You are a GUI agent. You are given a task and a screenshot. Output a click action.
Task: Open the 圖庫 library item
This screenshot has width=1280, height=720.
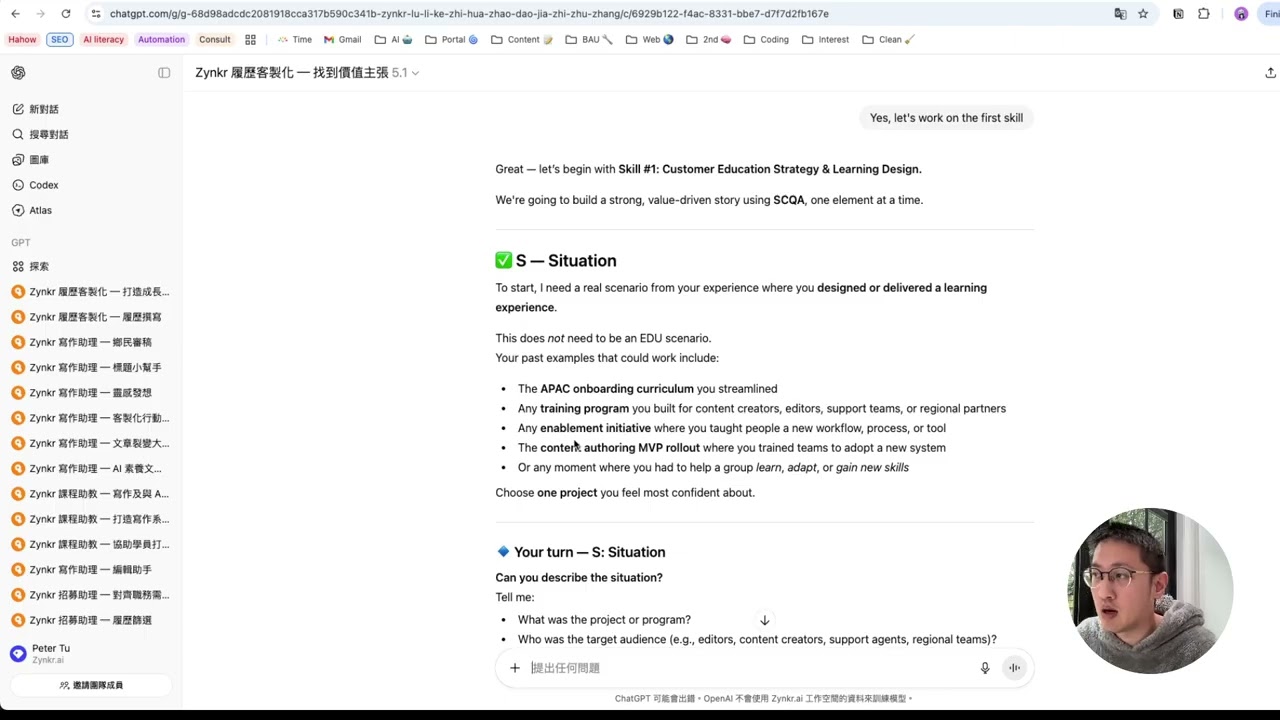(x=91, y=160)
